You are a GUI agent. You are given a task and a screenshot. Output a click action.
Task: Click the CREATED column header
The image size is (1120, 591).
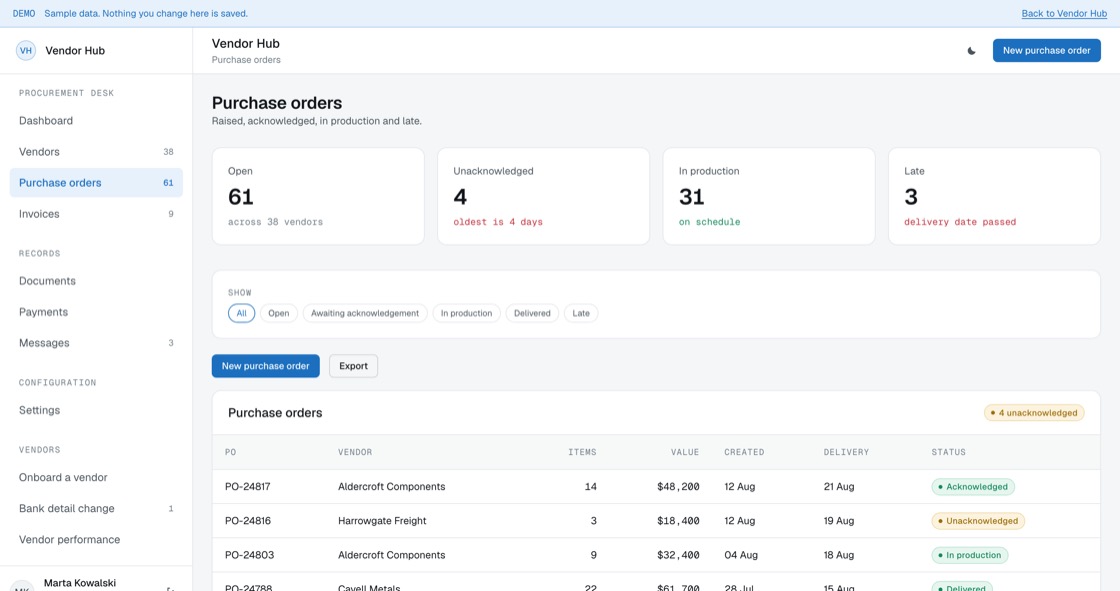pos(744,452)
